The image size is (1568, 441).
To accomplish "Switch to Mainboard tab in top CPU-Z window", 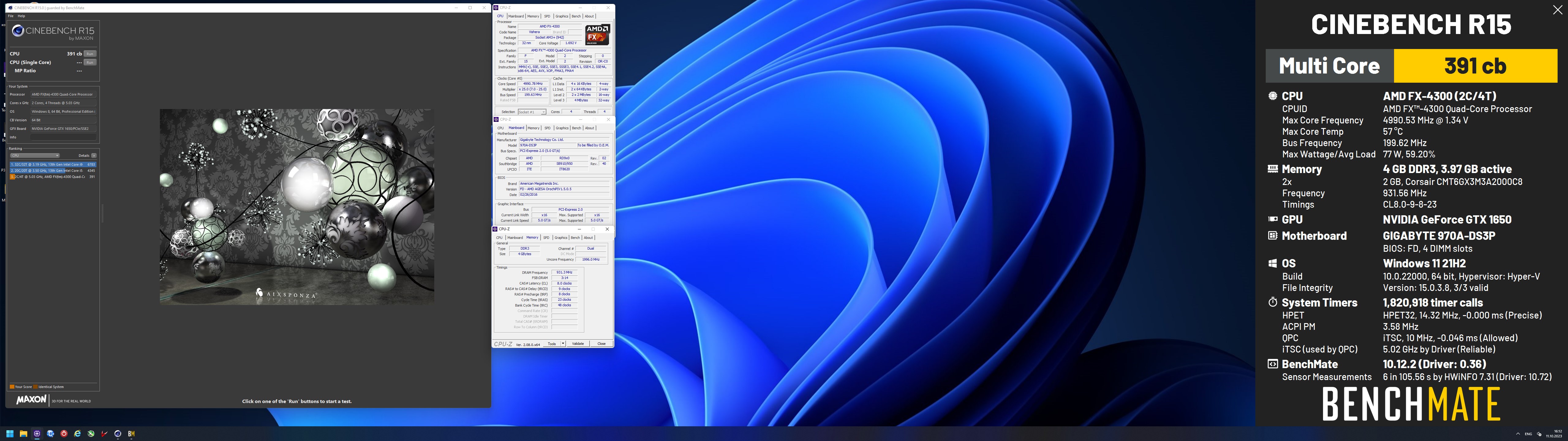I will point(516,17).
